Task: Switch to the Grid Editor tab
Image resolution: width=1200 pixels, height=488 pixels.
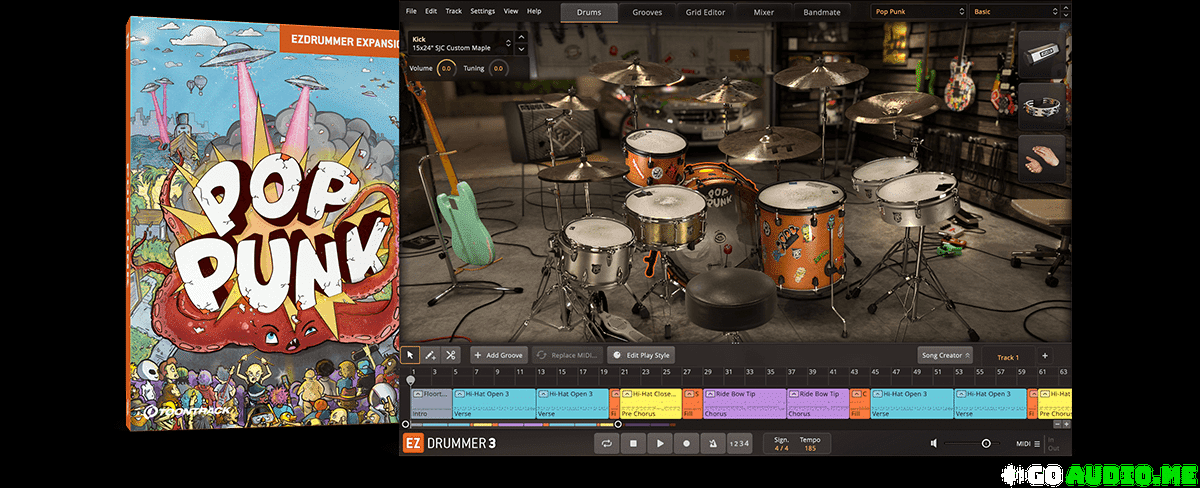Action: [x=706, y=13]
